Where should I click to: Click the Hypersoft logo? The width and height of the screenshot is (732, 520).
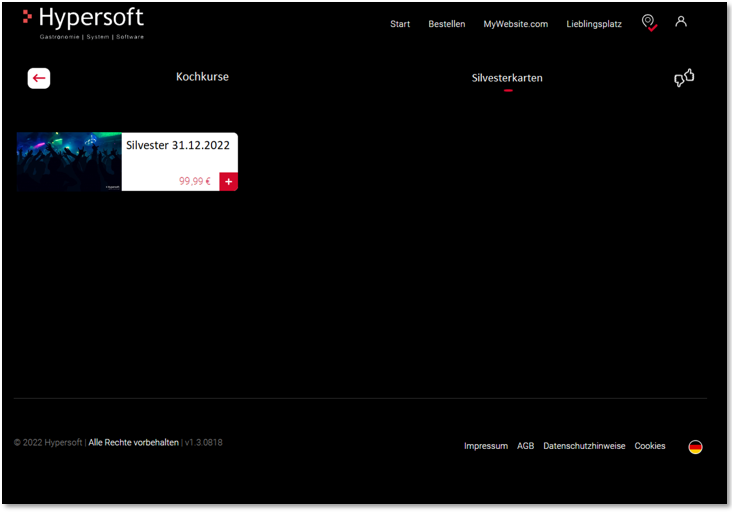pos(84,23)
